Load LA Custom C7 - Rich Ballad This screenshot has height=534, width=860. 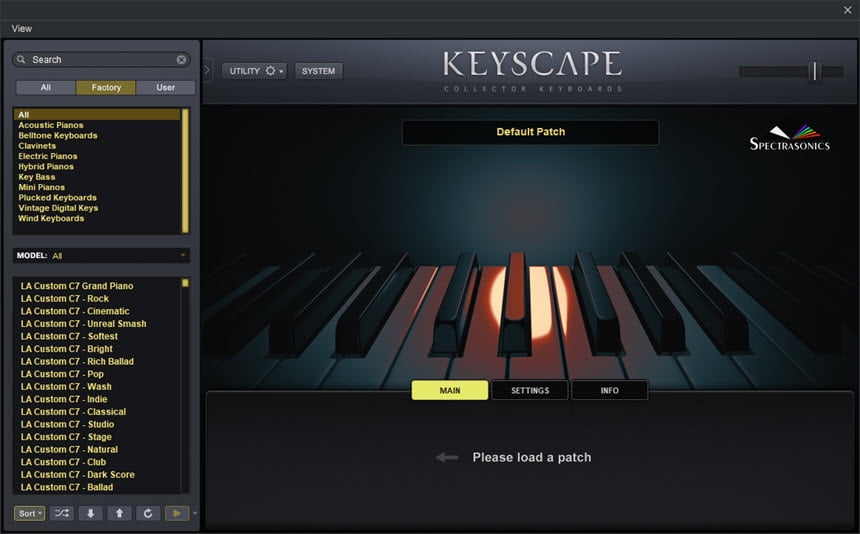point(77,362)
